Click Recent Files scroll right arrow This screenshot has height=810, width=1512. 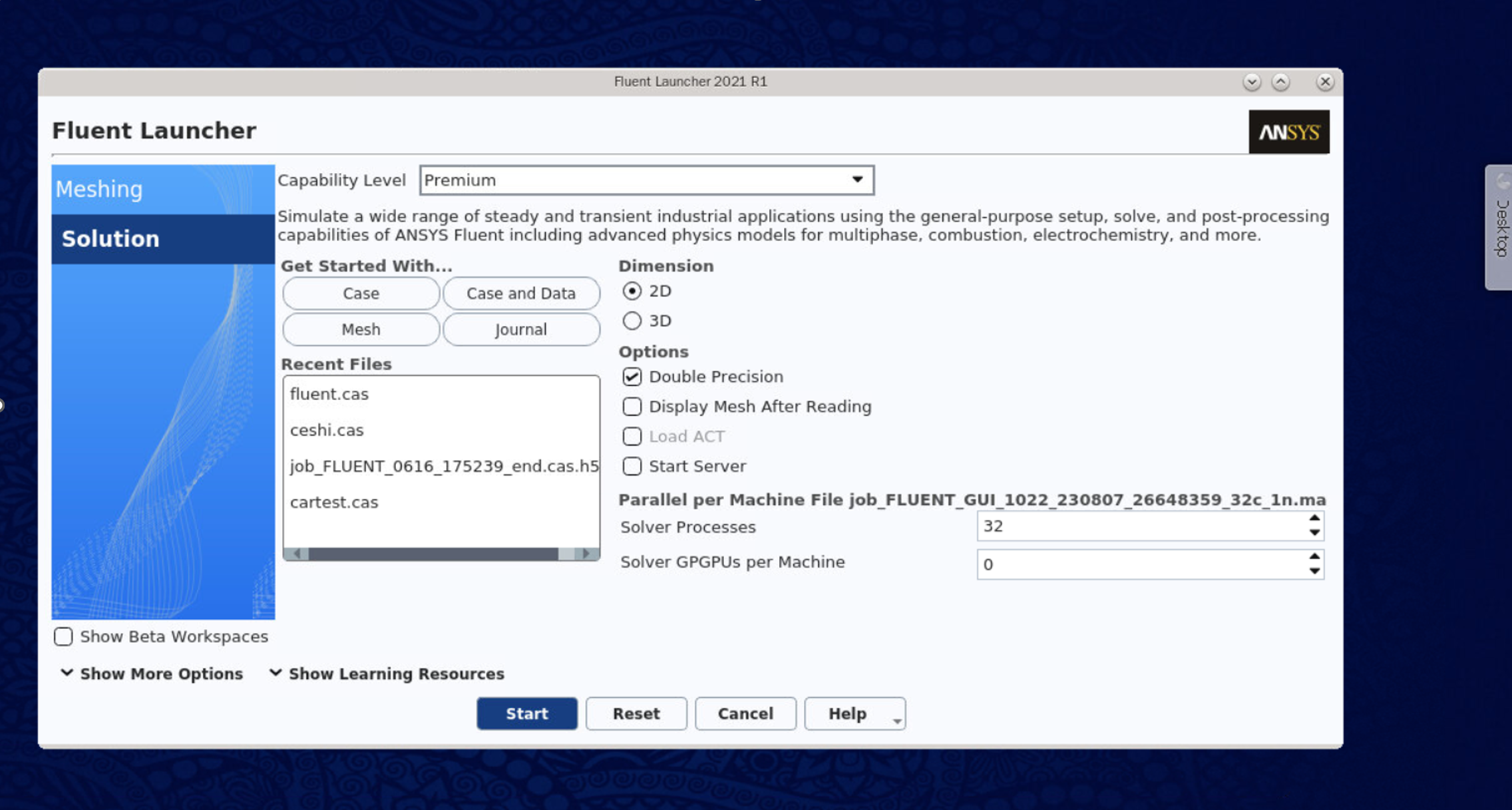586,554
